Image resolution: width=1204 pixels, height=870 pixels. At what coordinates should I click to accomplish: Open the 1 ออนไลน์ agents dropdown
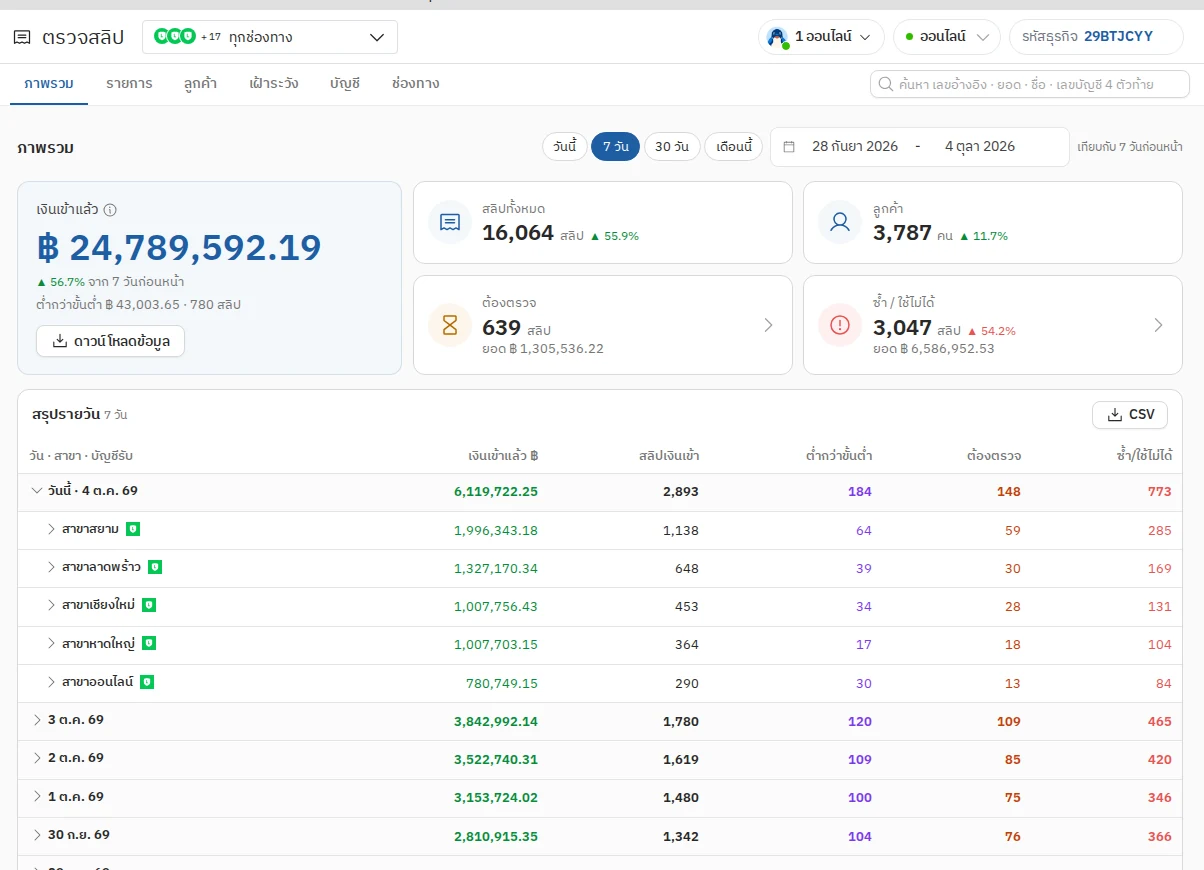pos(821,37)
